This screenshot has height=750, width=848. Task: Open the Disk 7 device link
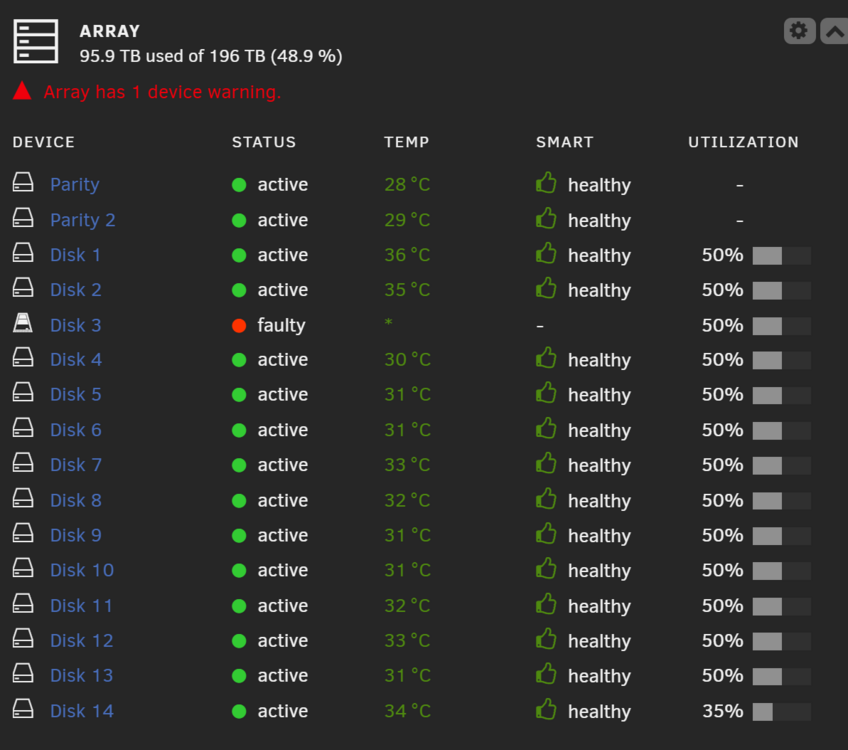click(76, 465)
